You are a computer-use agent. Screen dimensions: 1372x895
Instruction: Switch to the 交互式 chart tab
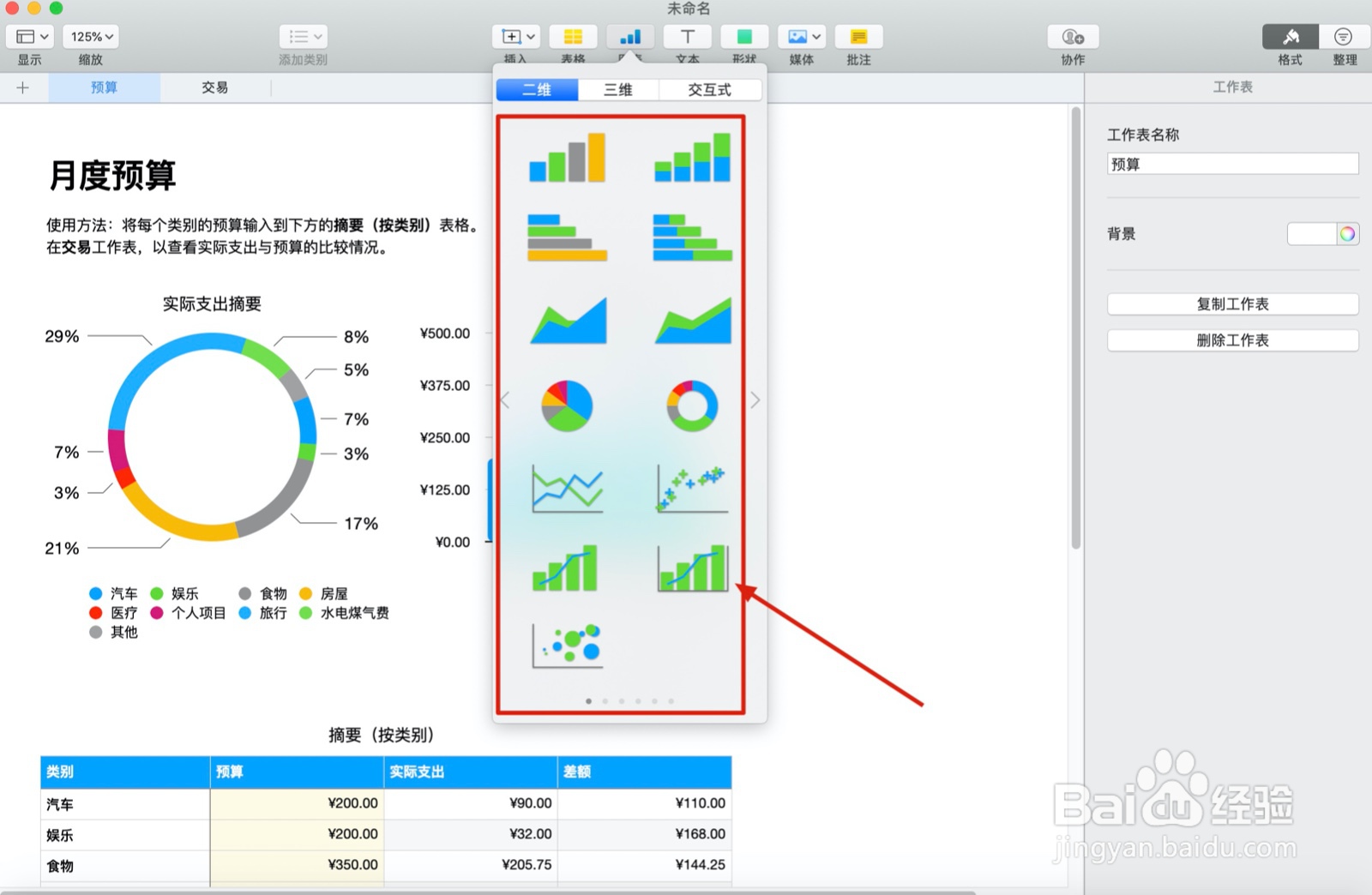point(710,89)
